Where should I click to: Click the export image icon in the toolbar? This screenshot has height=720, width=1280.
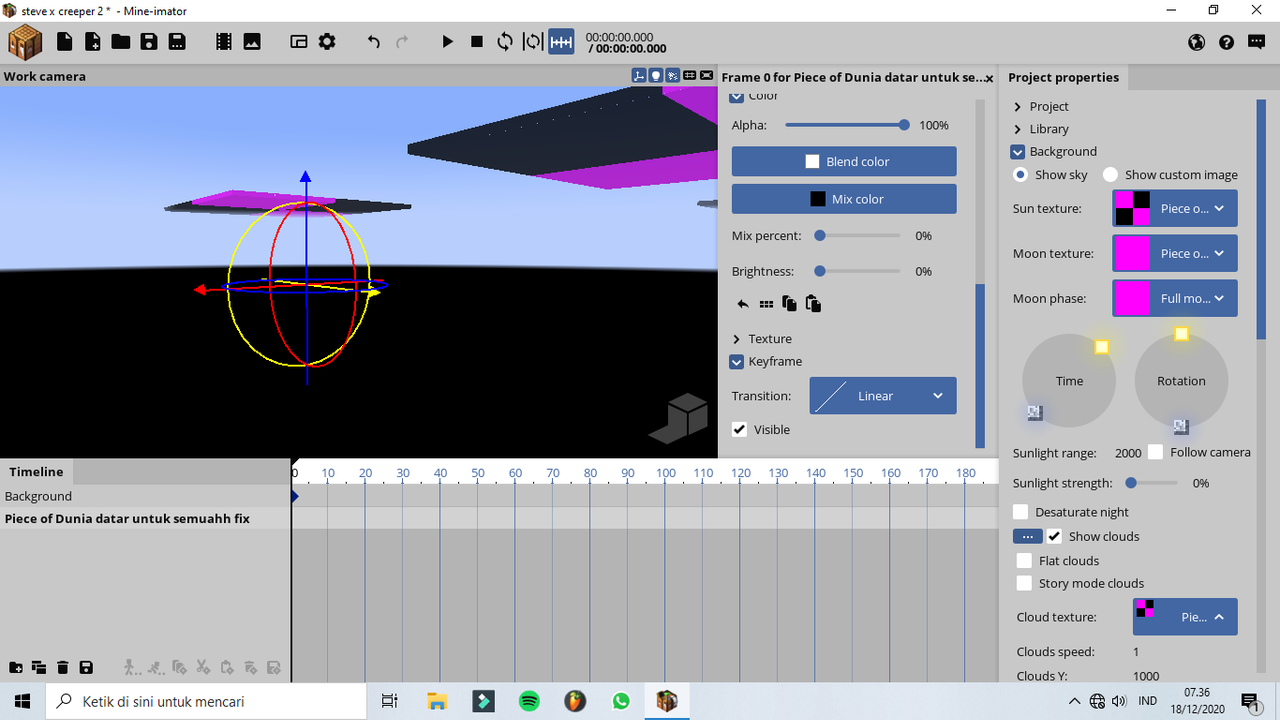click(x=251, y=42)
